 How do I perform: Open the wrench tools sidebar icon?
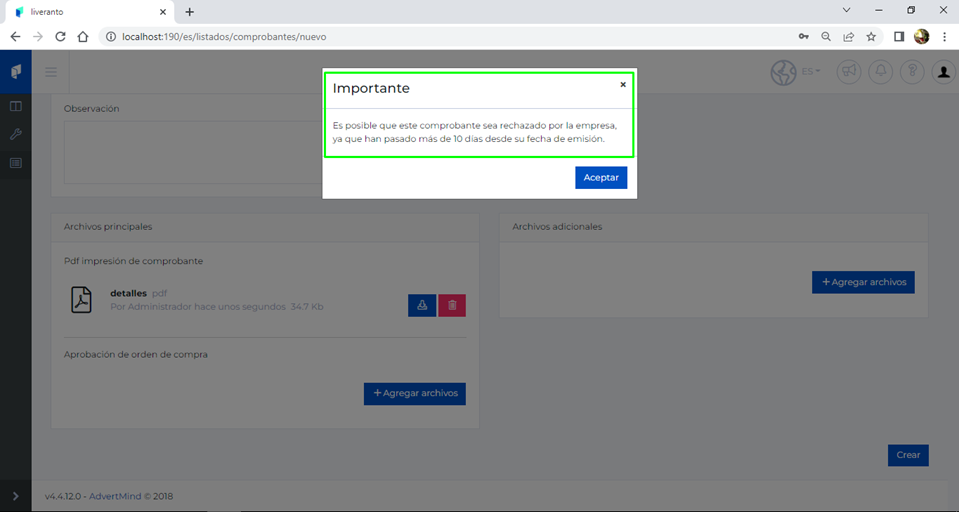(x=16, y=134)
